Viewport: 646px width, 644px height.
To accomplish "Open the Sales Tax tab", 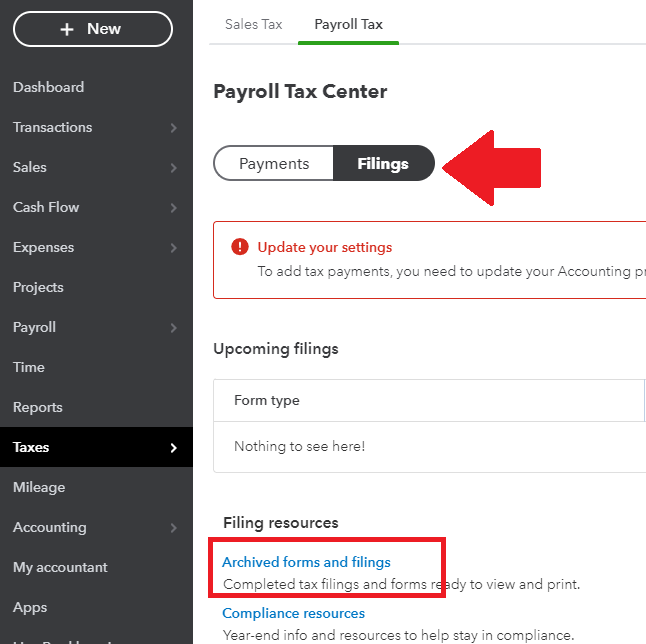I will (254, 24).
